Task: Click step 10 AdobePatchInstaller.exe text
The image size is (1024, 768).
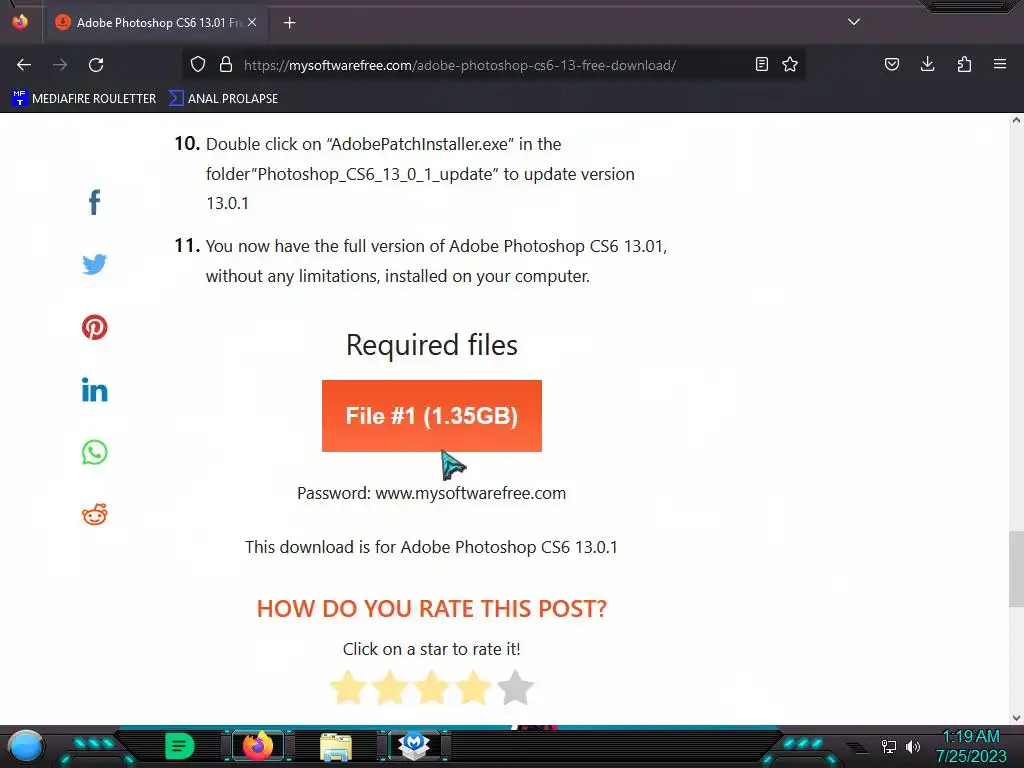Action: [420, 174]
